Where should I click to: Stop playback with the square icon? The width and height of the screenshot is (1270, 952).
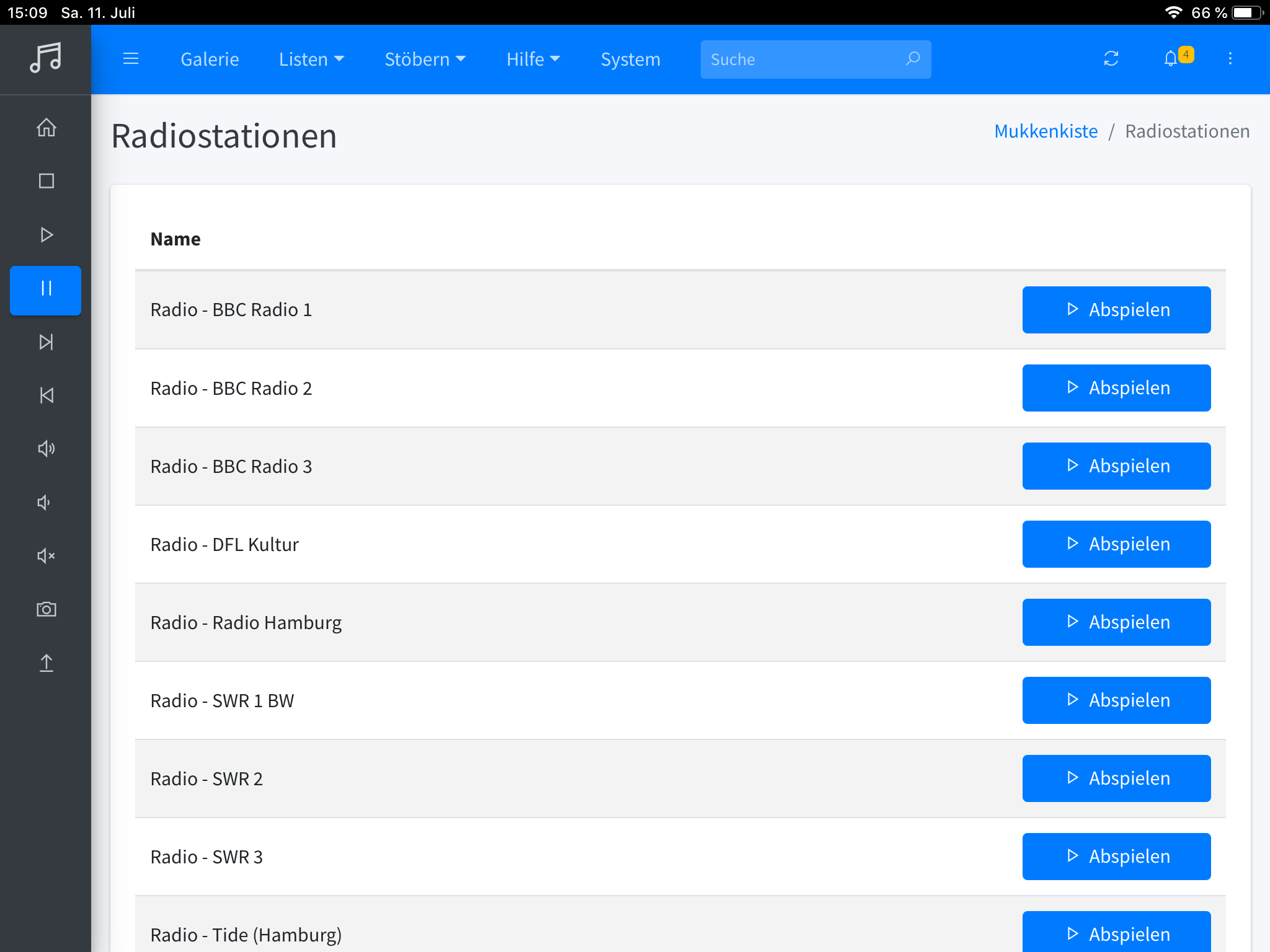(x=46, y=181)
